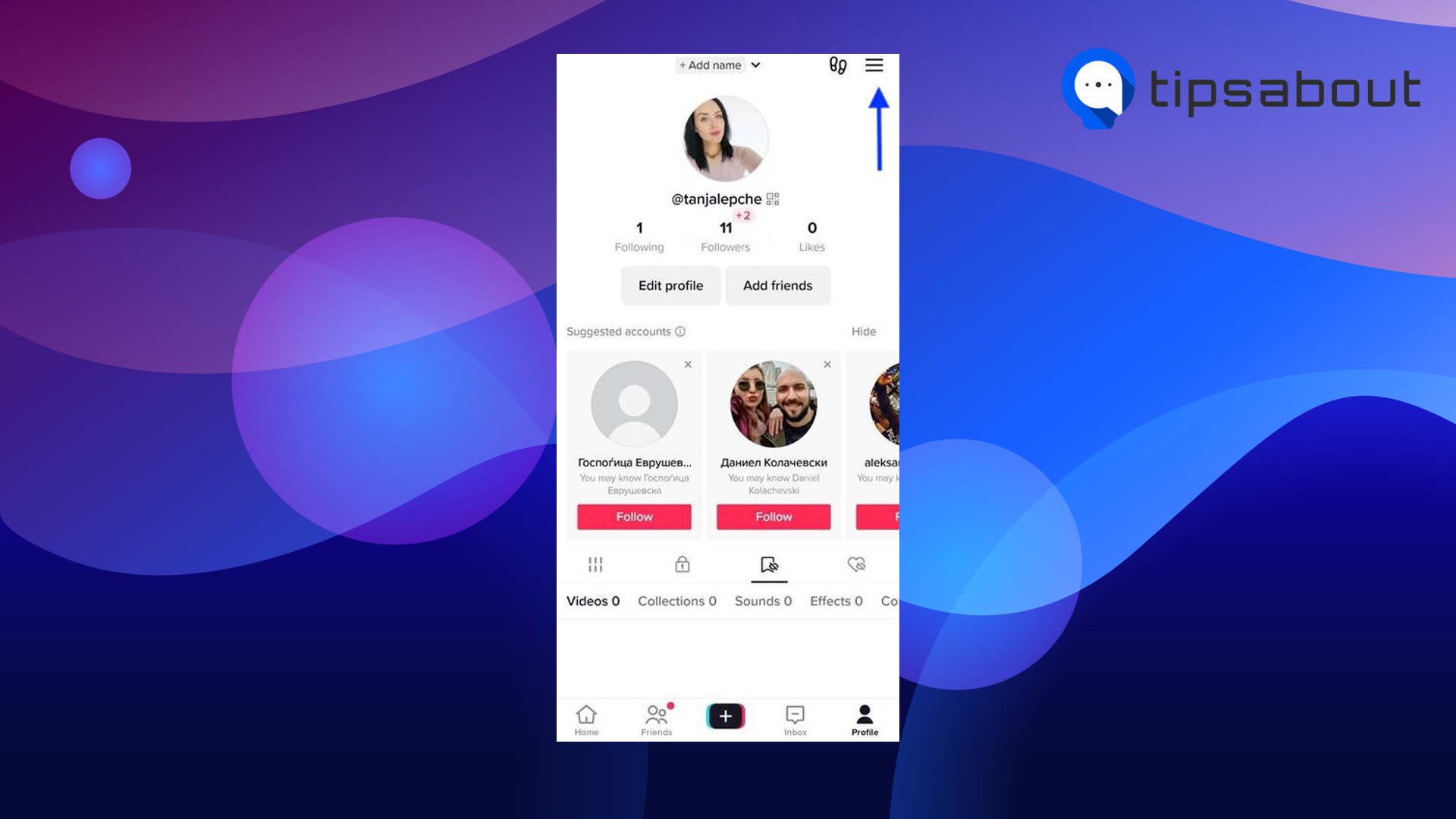Click Edit profile button
This screenshot has width=1456, height=819.
(670, 285)
